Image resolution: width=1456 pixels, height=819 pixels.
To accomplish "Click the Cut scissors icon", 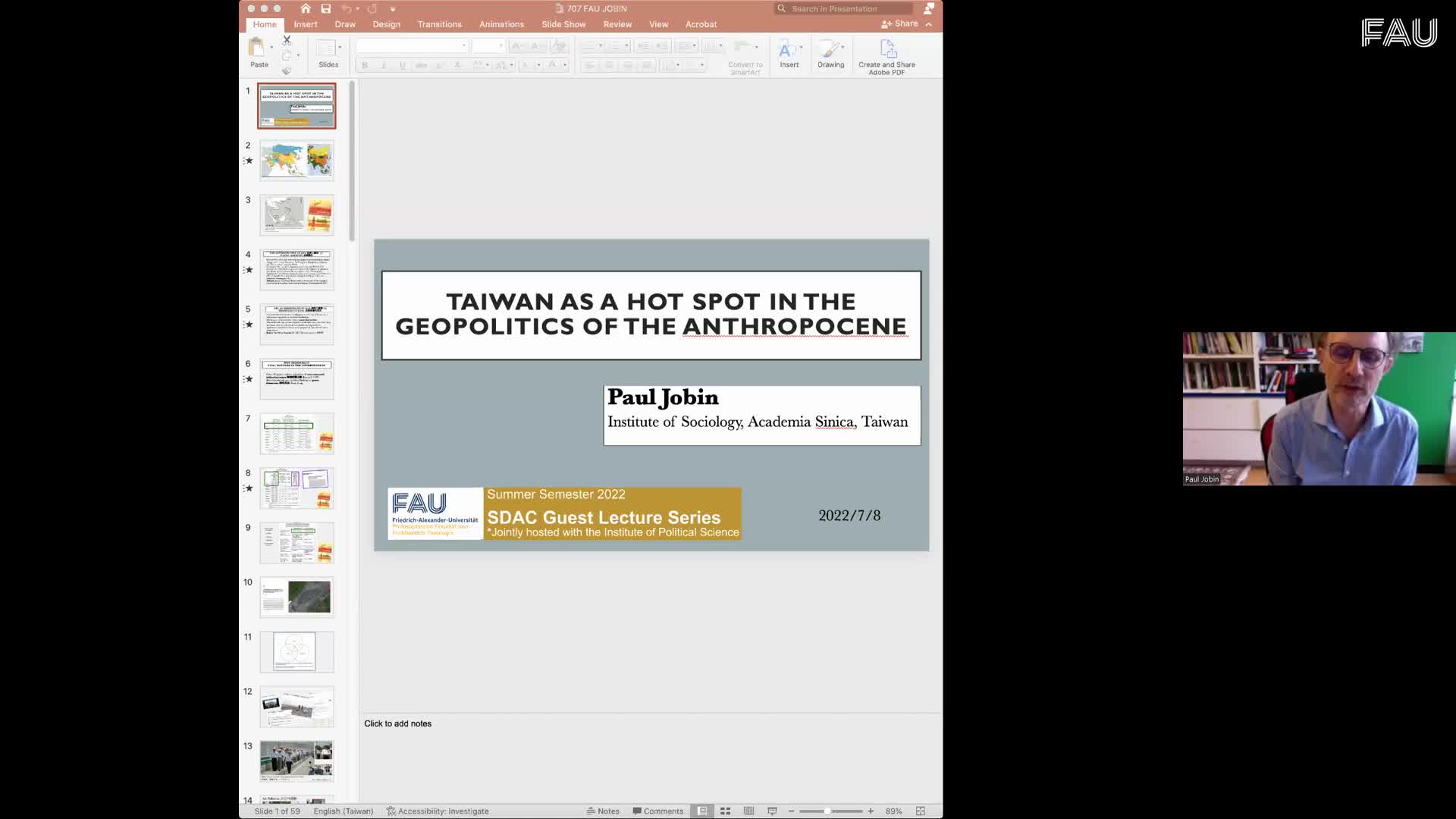I will (x=287, y=40).
